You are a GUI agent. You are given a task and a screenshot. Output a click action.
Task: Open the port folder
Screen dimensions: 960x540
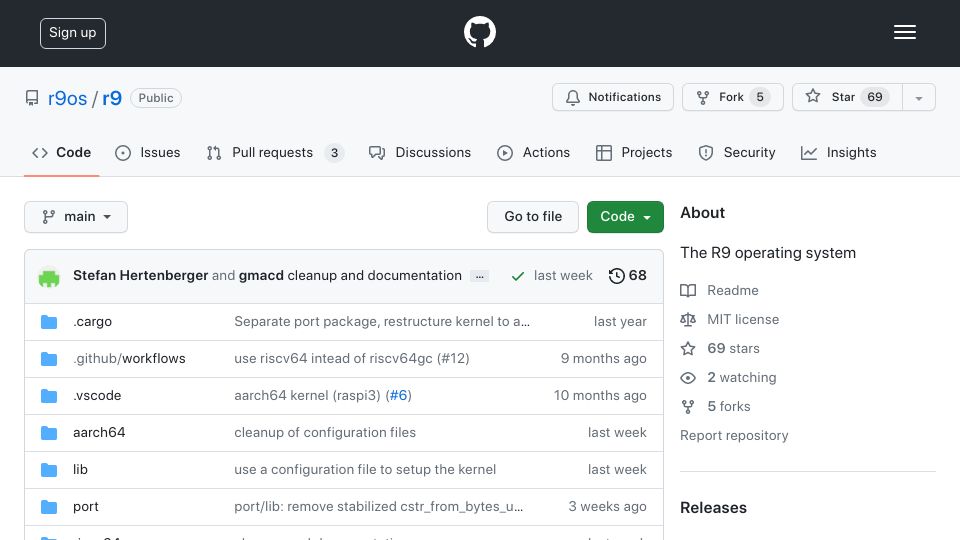pos(86,507)
